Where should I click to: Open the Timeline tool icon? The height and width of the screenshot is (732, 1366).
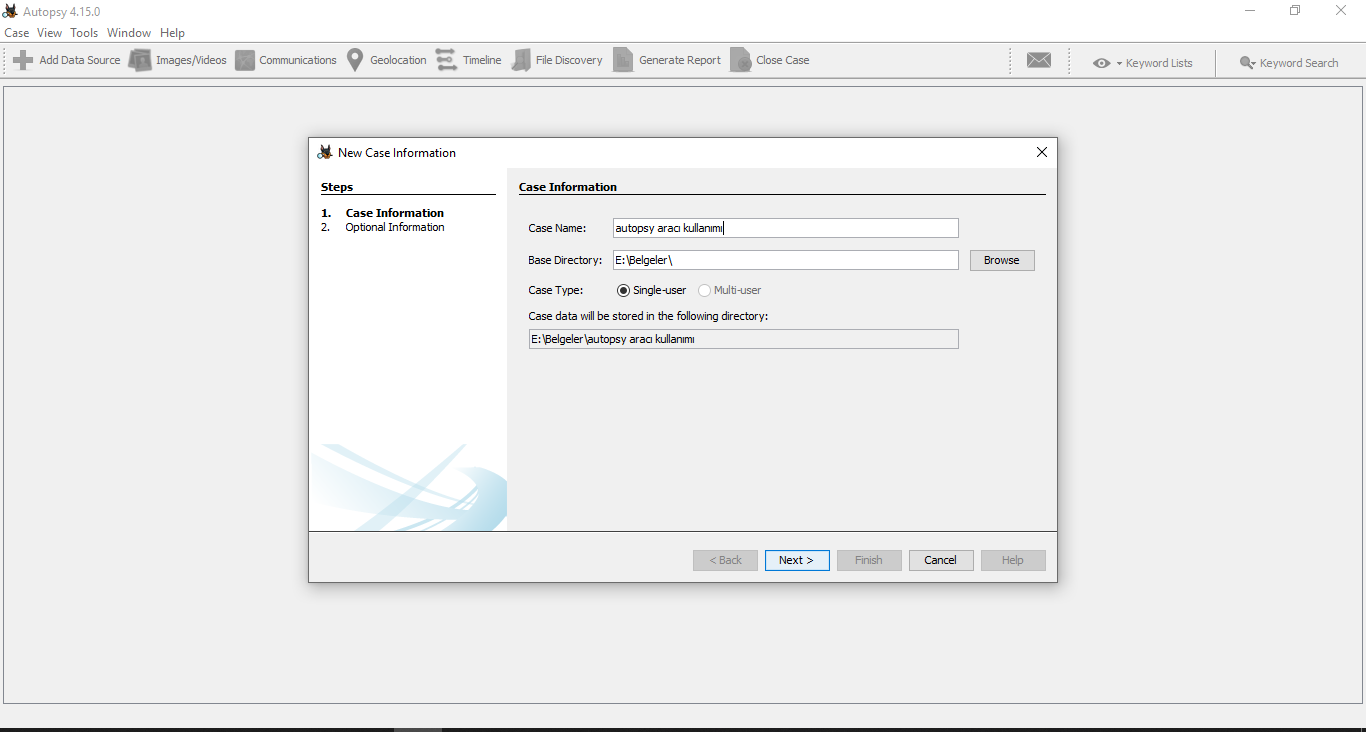[446, 60]
